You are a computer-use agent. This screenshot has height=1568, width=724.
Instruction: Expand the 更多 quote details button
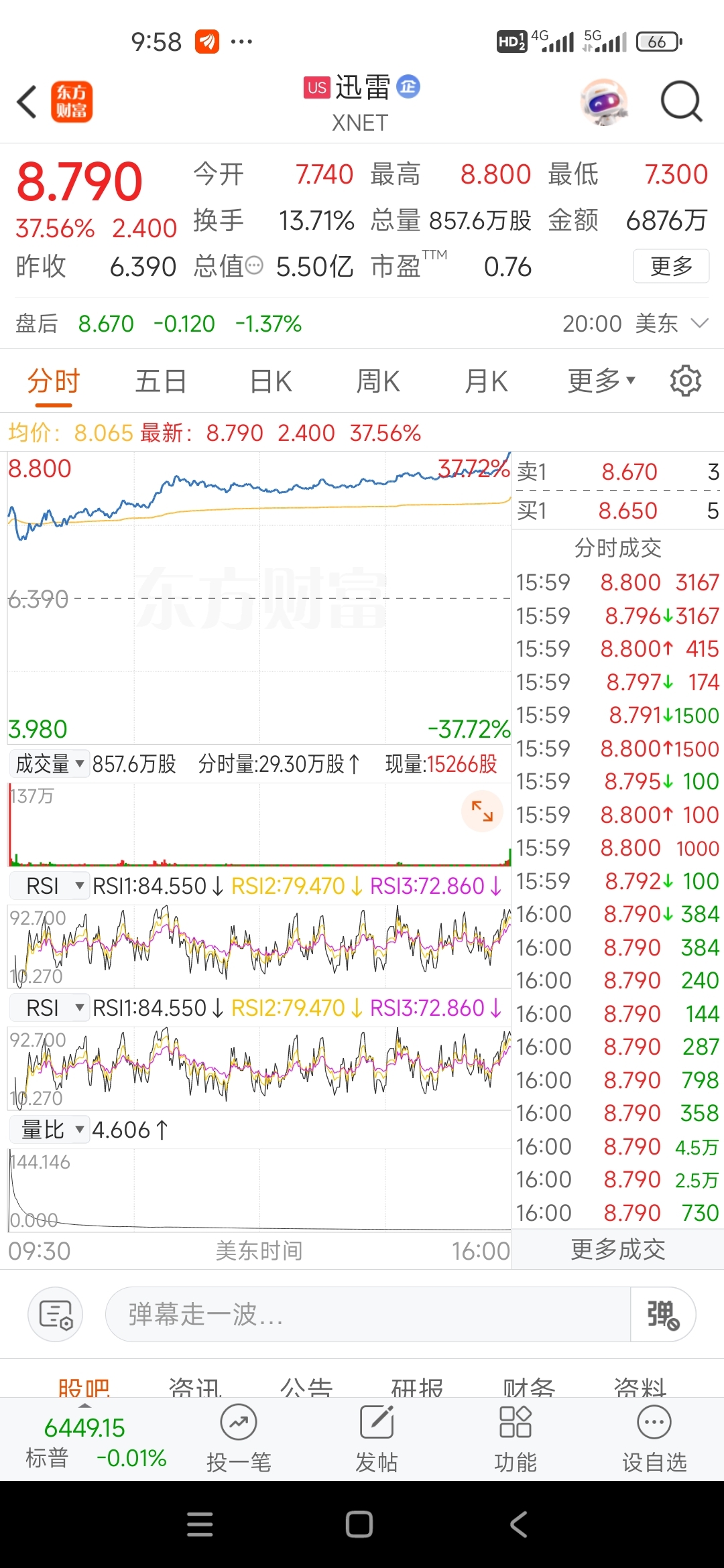[671, 266]
